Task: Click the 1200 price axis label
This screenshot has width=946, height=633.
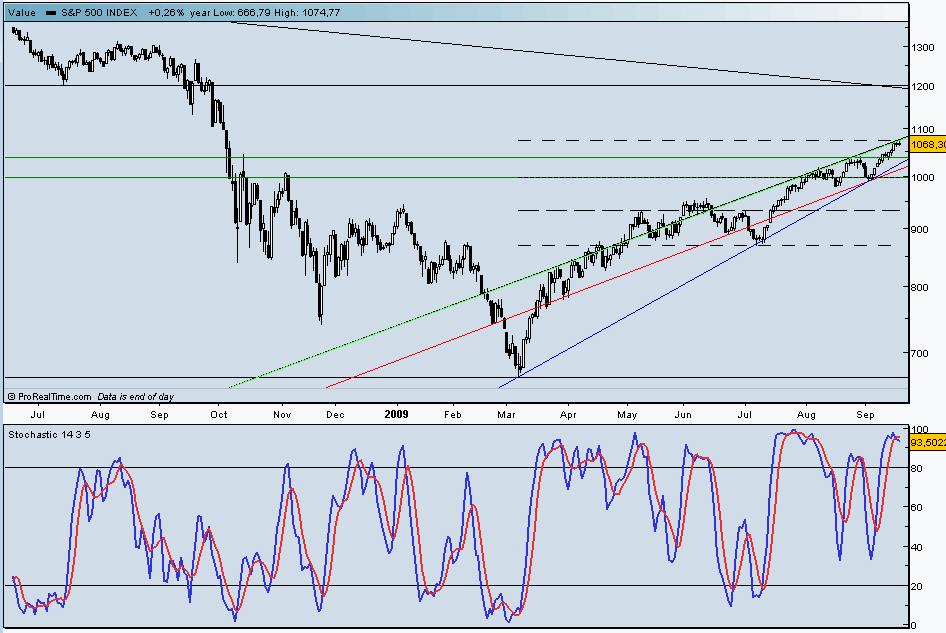Action: pyautogui.click(x=924, y=86)
